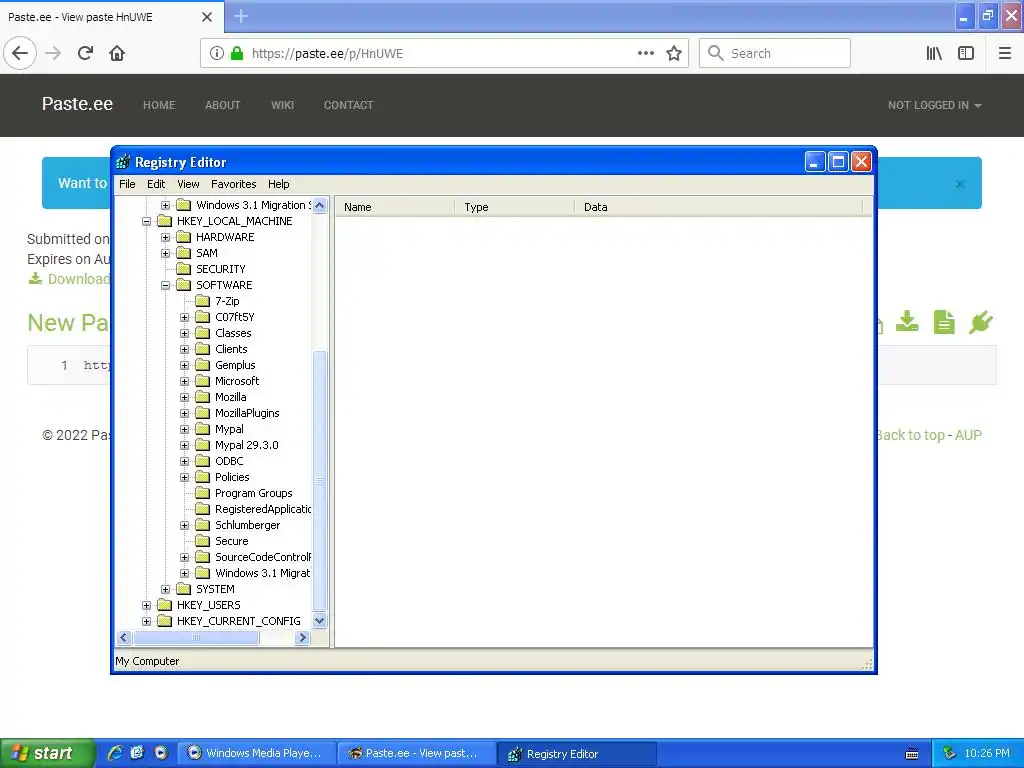1024x768 pixels.
Task: Click the Windows Media Player quick launch icon
Action: point(161,753)
